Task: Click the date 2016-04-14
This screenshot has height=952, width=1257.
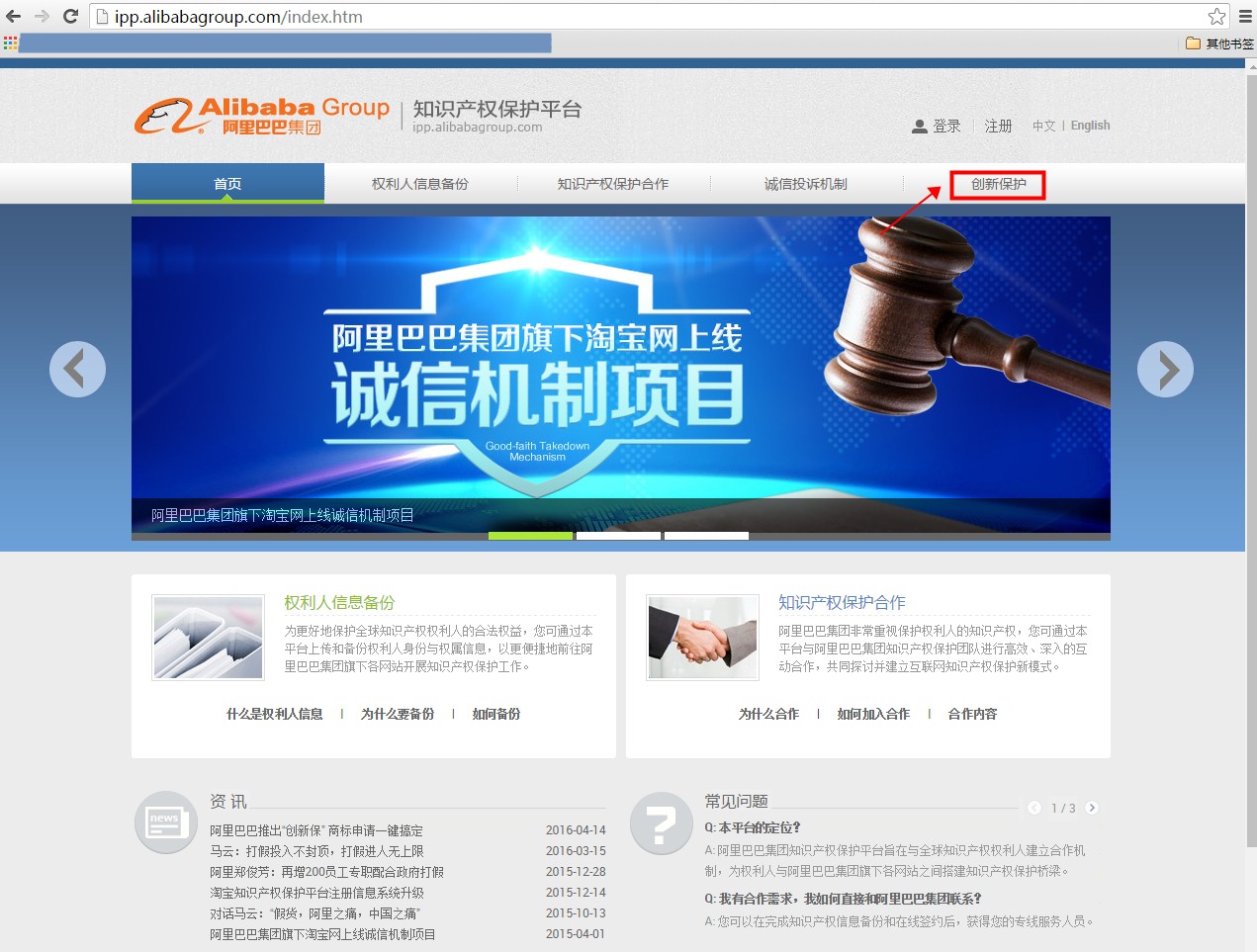Action: coord(576,830)
